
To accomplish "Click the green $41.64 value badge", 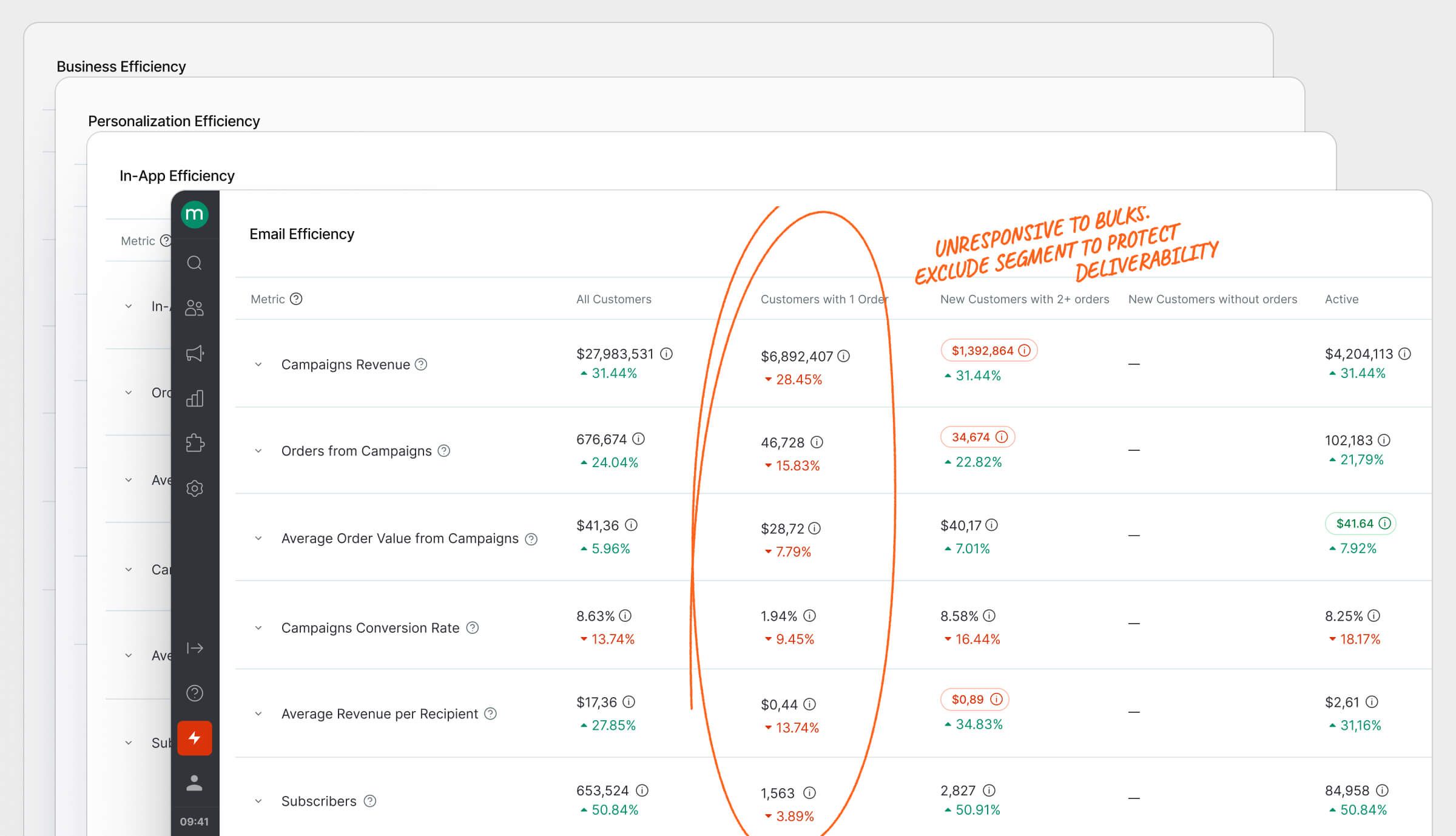I will tap(1360, 524).
